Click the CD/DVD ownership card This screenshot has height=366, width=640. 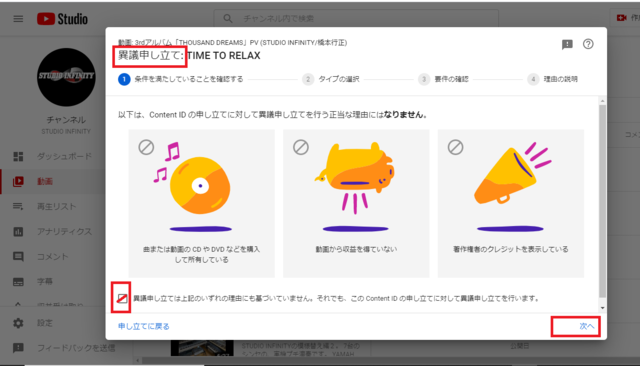click(202, 204)
